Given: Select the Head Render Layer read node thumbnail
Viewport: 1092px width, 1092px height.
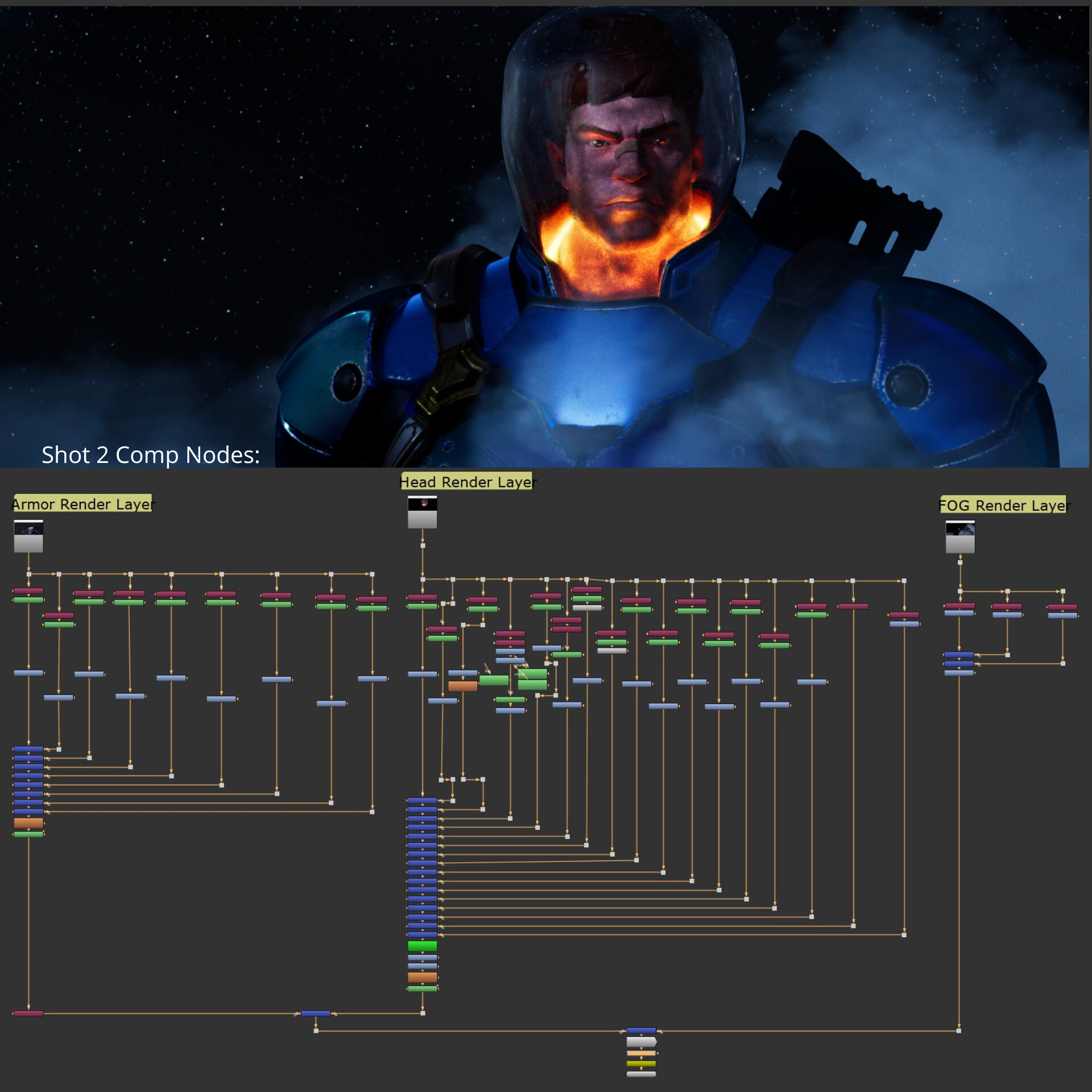Looking at the screenshot, I should pos(422,512).
